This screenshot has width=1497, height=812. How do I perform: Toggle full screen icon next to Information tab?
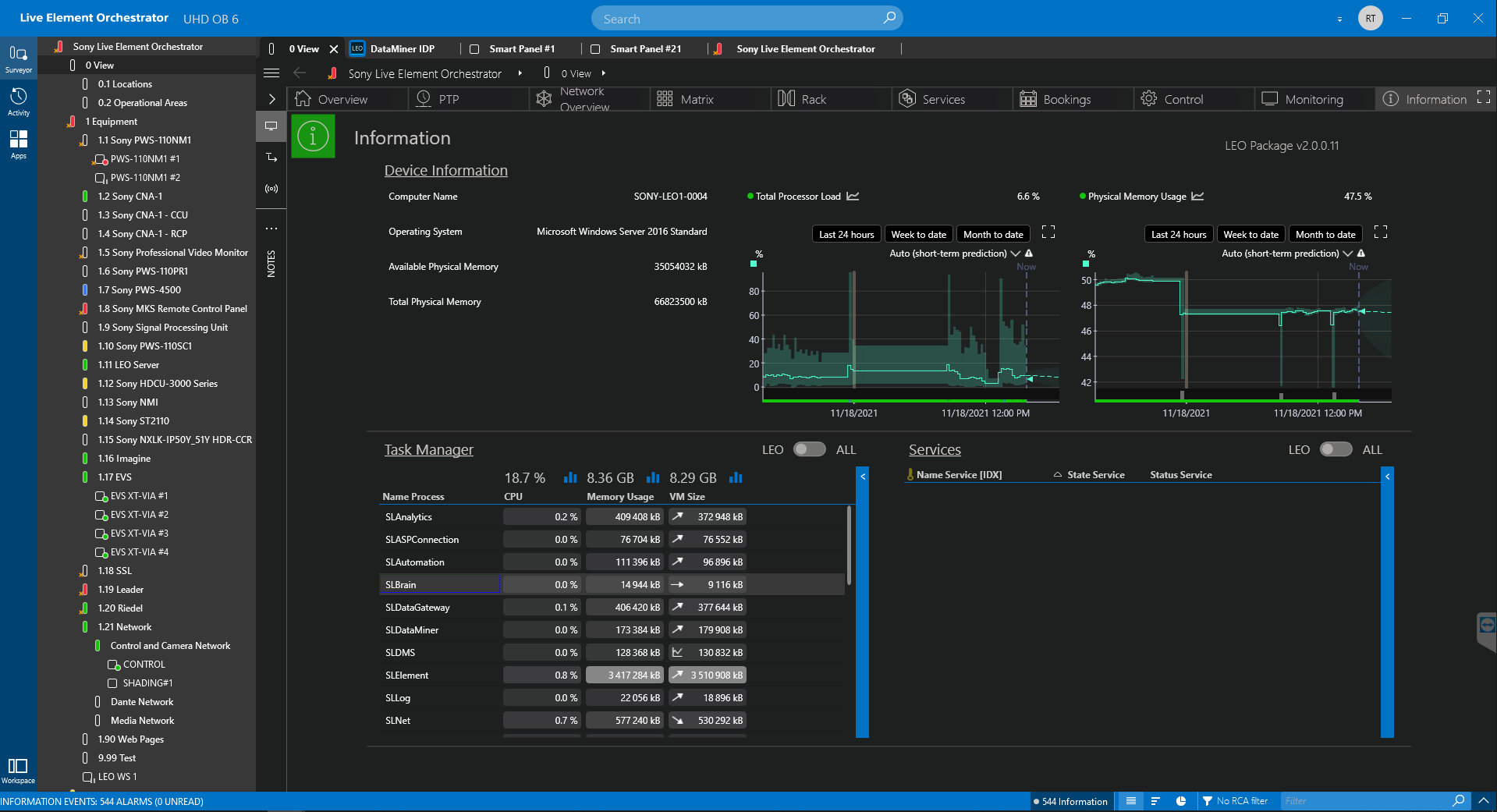click(1484, 98)
